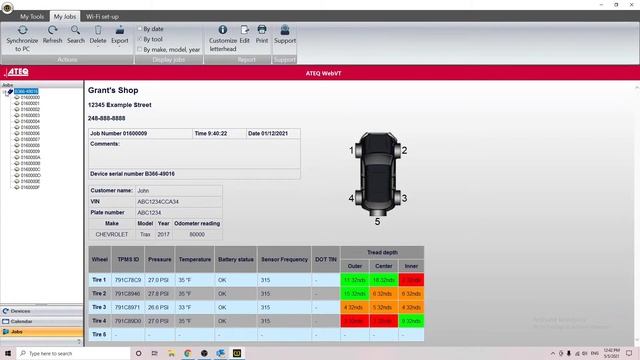Select tire 4 on the car diagram
This screenshot has height=360, width=640.
pos(358,198)
